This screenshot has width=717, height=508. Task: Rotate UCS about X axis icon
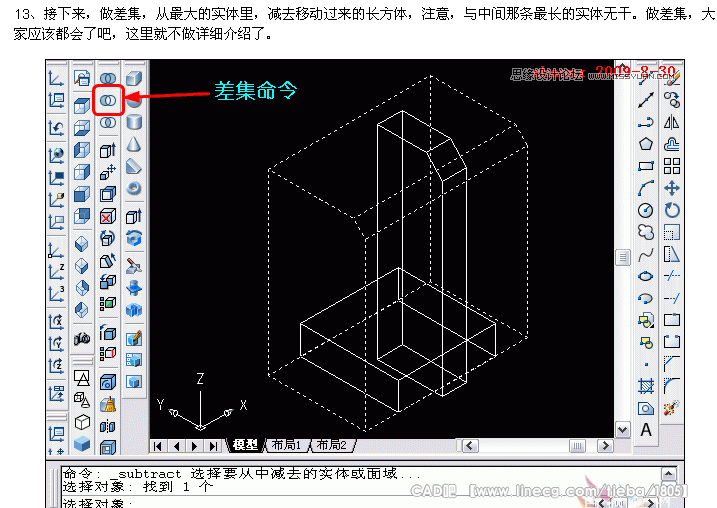pos(56,321)
